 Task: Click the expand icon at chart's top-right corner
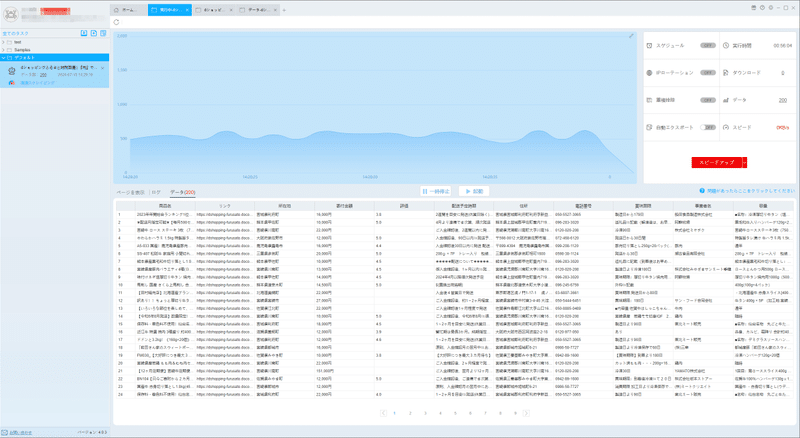point(631,36)
